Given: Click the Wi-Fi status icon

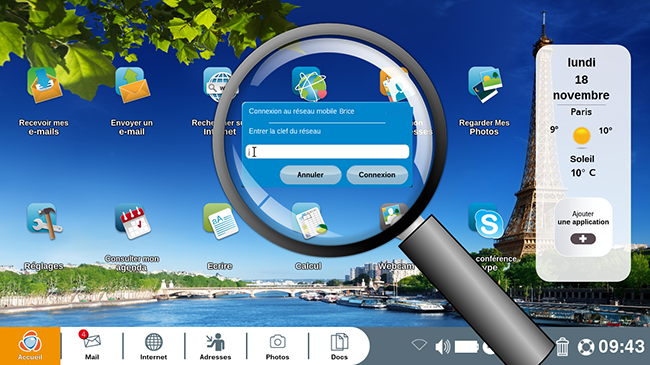Looking at the screenshot, I should coord(419,345).
